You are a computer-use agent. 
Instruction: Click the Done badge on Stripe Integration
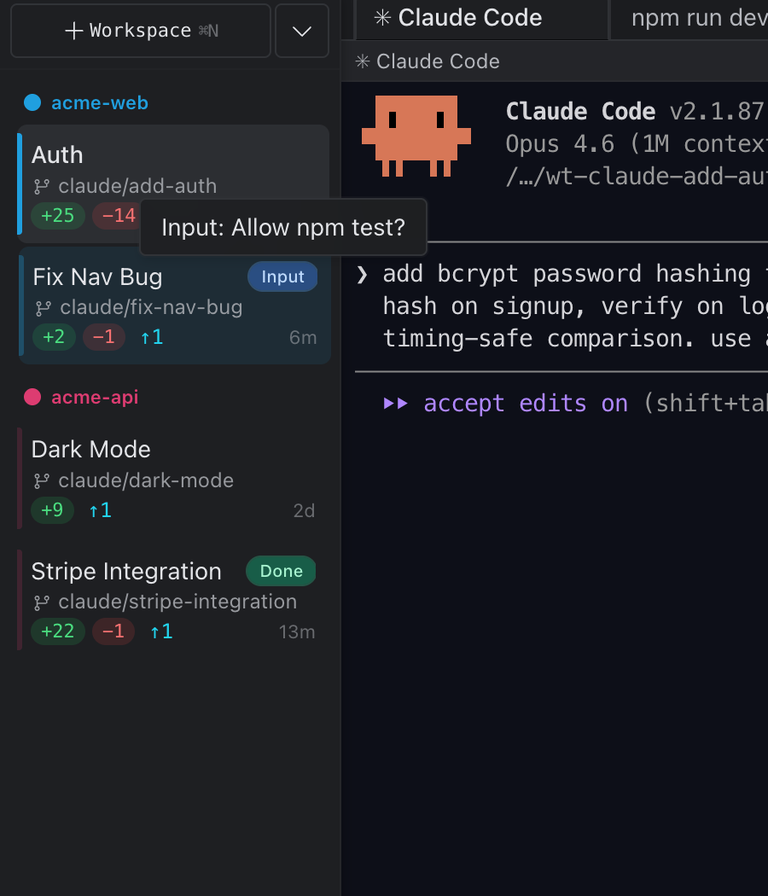point(281,571)
